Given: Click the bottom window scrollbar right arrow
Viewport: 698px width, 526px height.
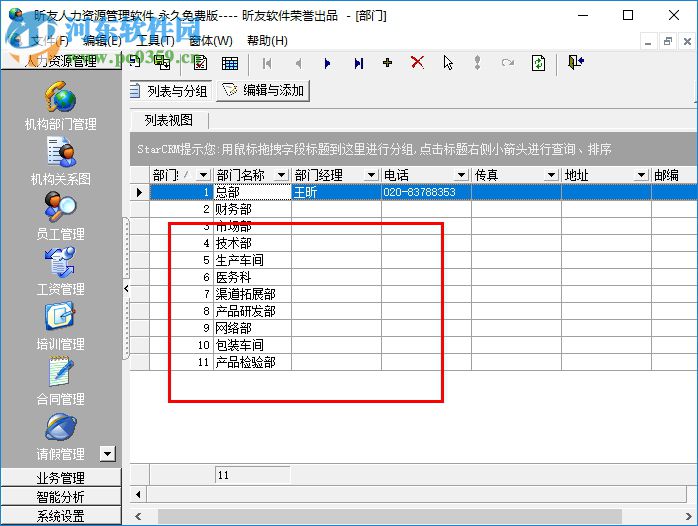Looking at the screenshot, I should [x=688, y=516].
